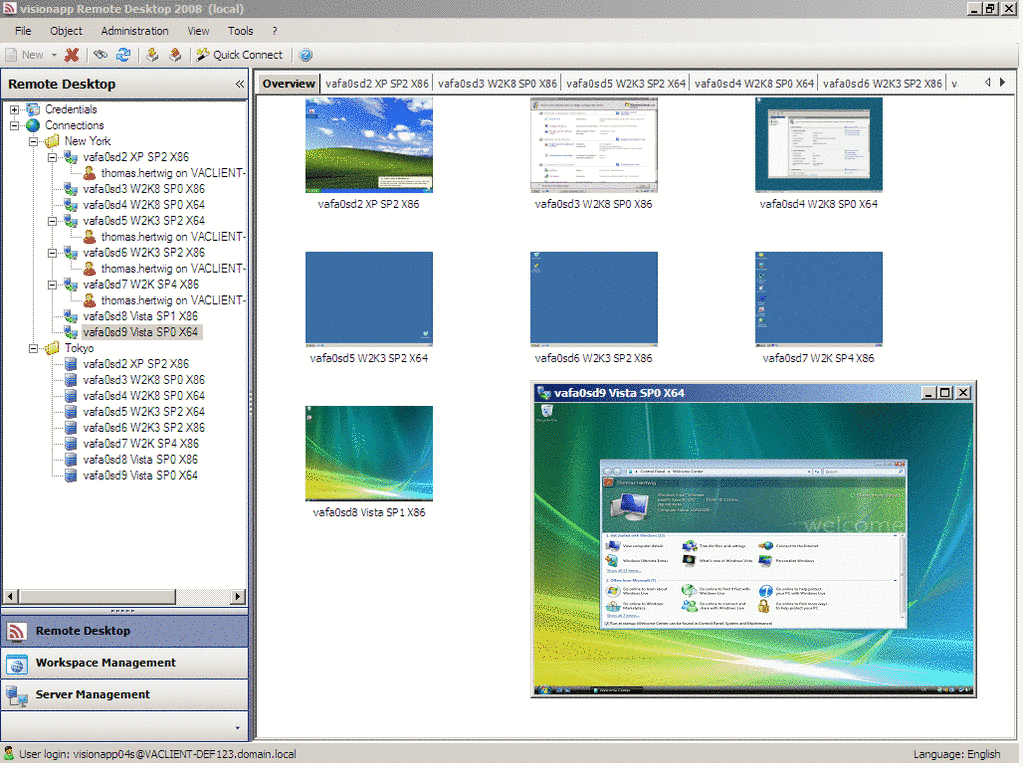The height and width of the screenshot is (768, 1023).
Task: Click the New York folder icon
Action: tap(52, 141)
